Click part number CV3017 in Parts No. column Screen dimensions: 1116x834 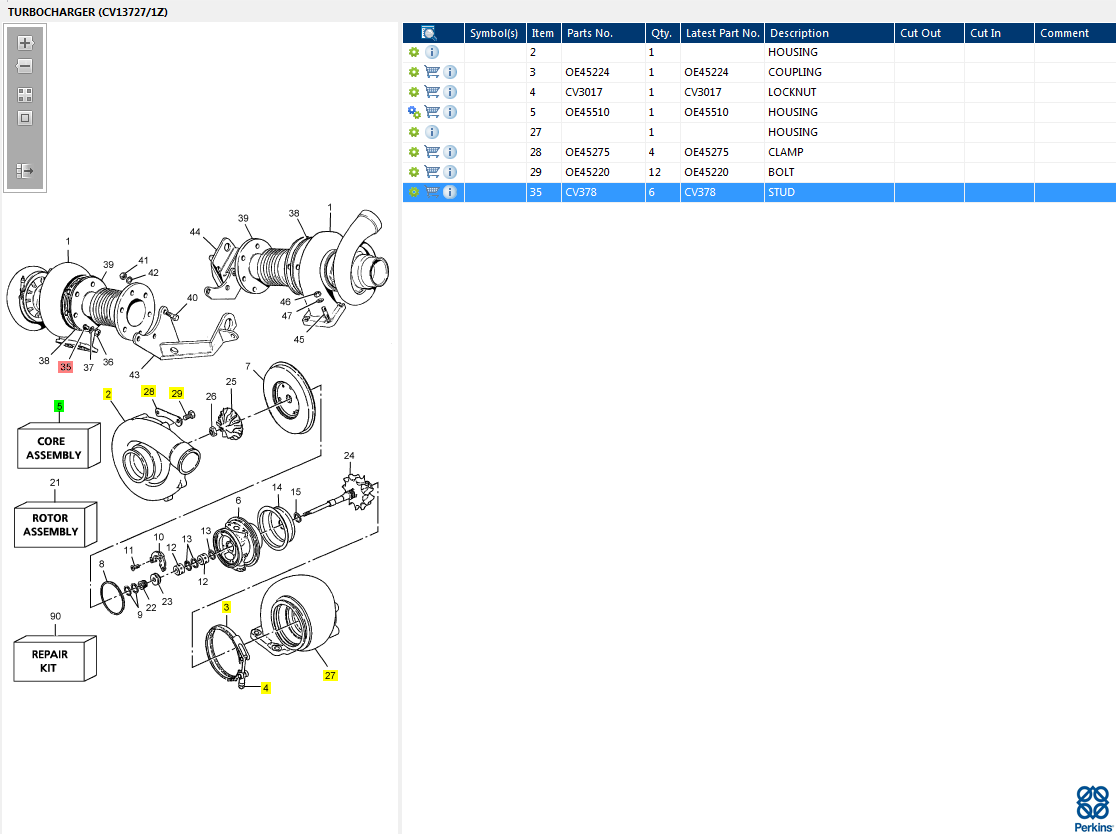(584, 92)
